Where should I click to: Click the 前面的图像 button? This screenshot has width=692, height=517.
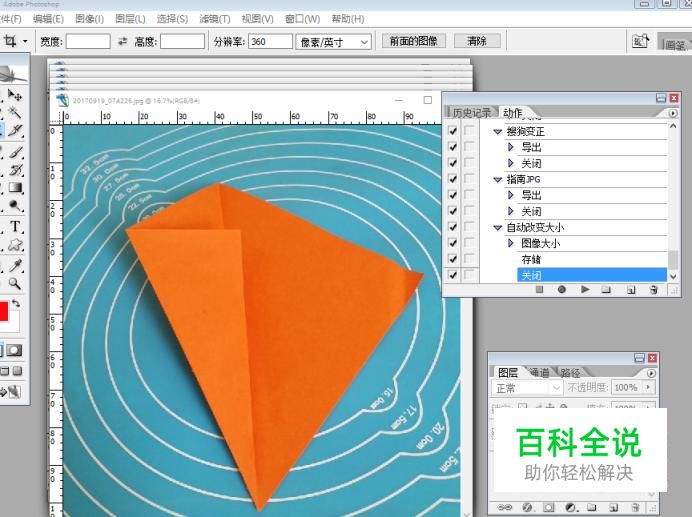tap(414, 41)
